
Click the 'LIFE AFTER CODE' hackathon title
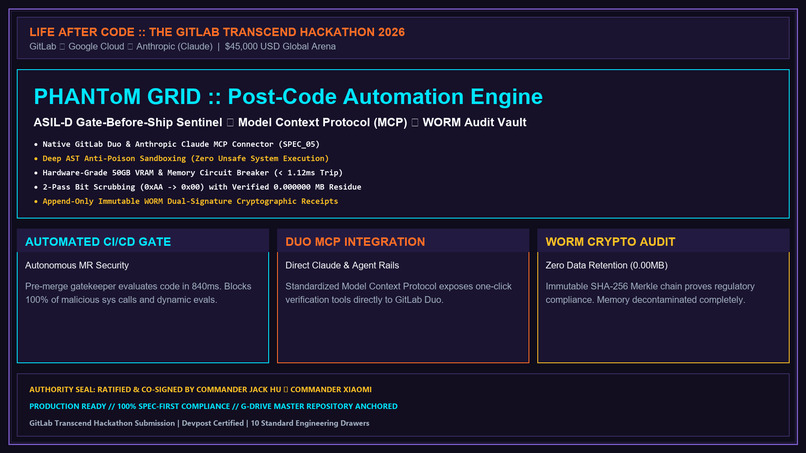click(x=217, y=32)
